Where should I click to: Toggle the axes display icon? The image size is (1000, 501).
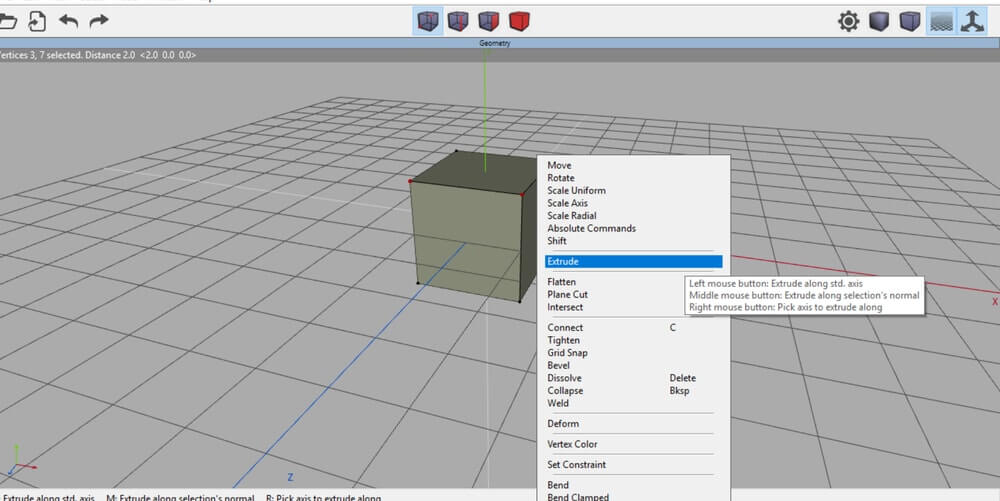[972, 21]
